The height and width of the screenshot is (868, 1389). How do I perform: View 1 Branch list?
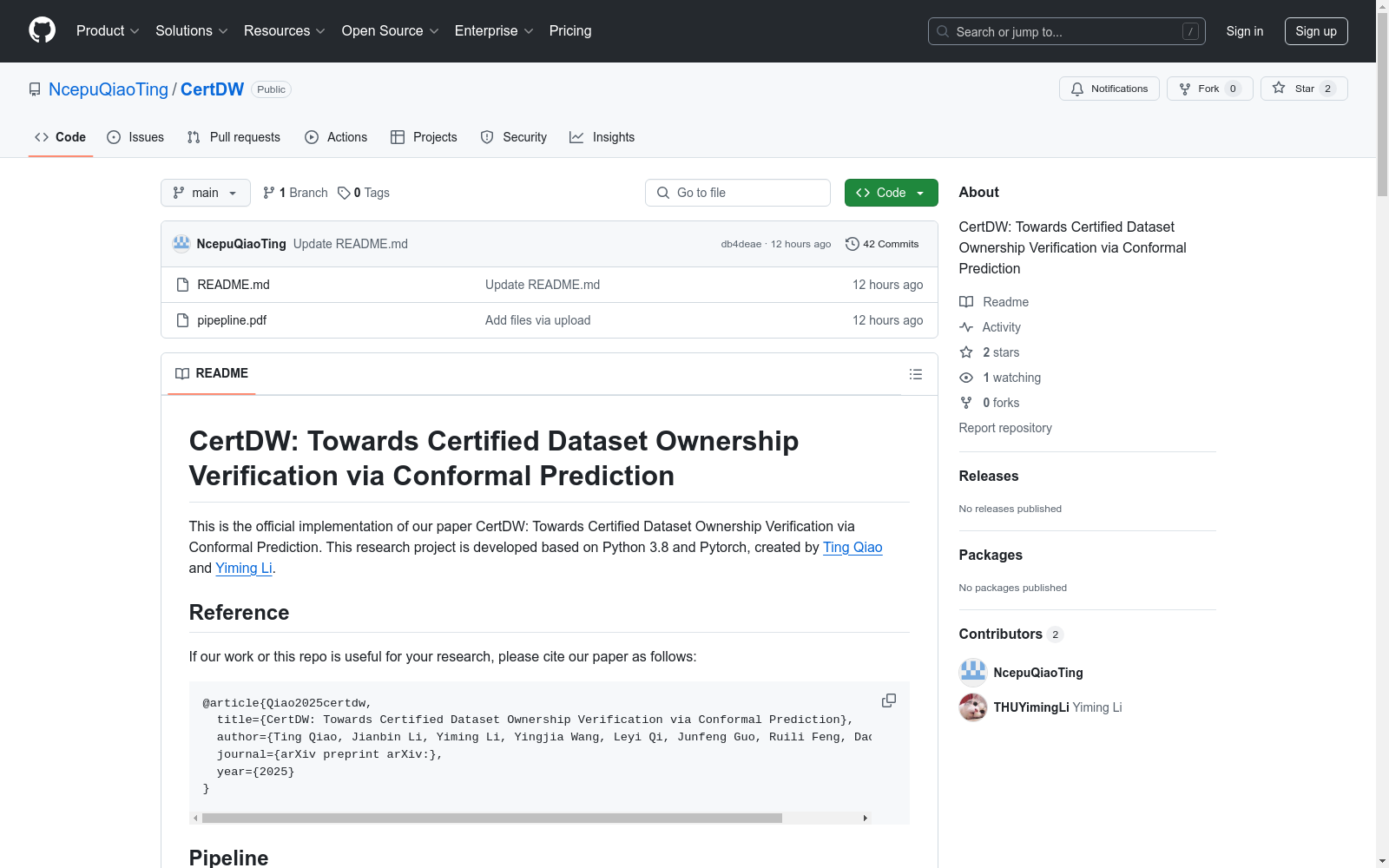[295, 193]
